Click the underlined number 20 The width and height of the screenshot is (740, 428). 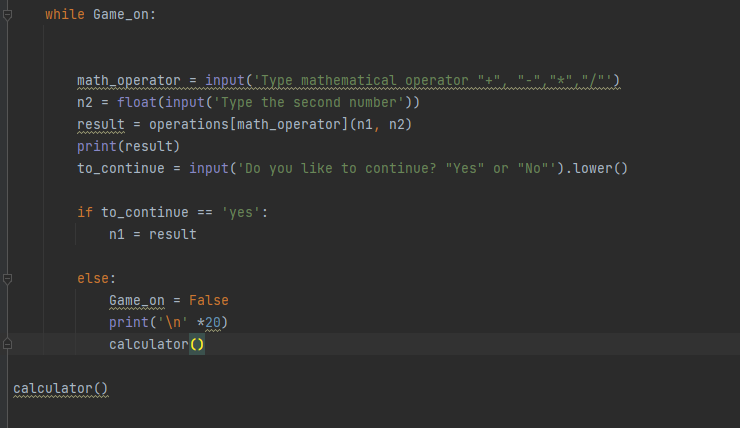213,323
